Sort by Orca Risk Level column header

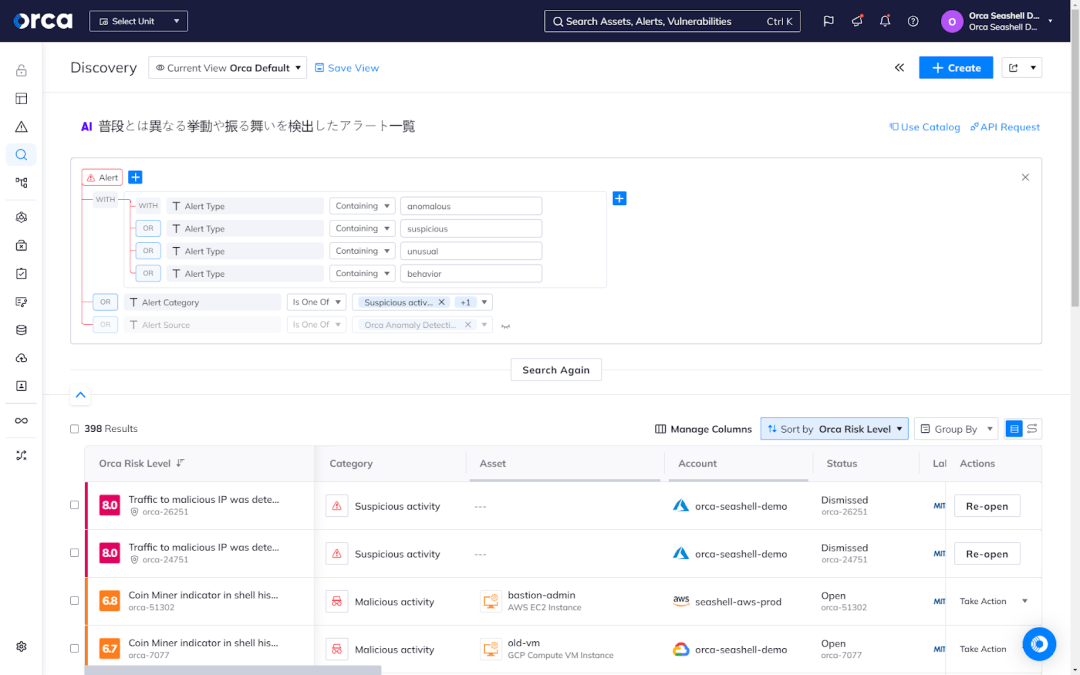141,464
